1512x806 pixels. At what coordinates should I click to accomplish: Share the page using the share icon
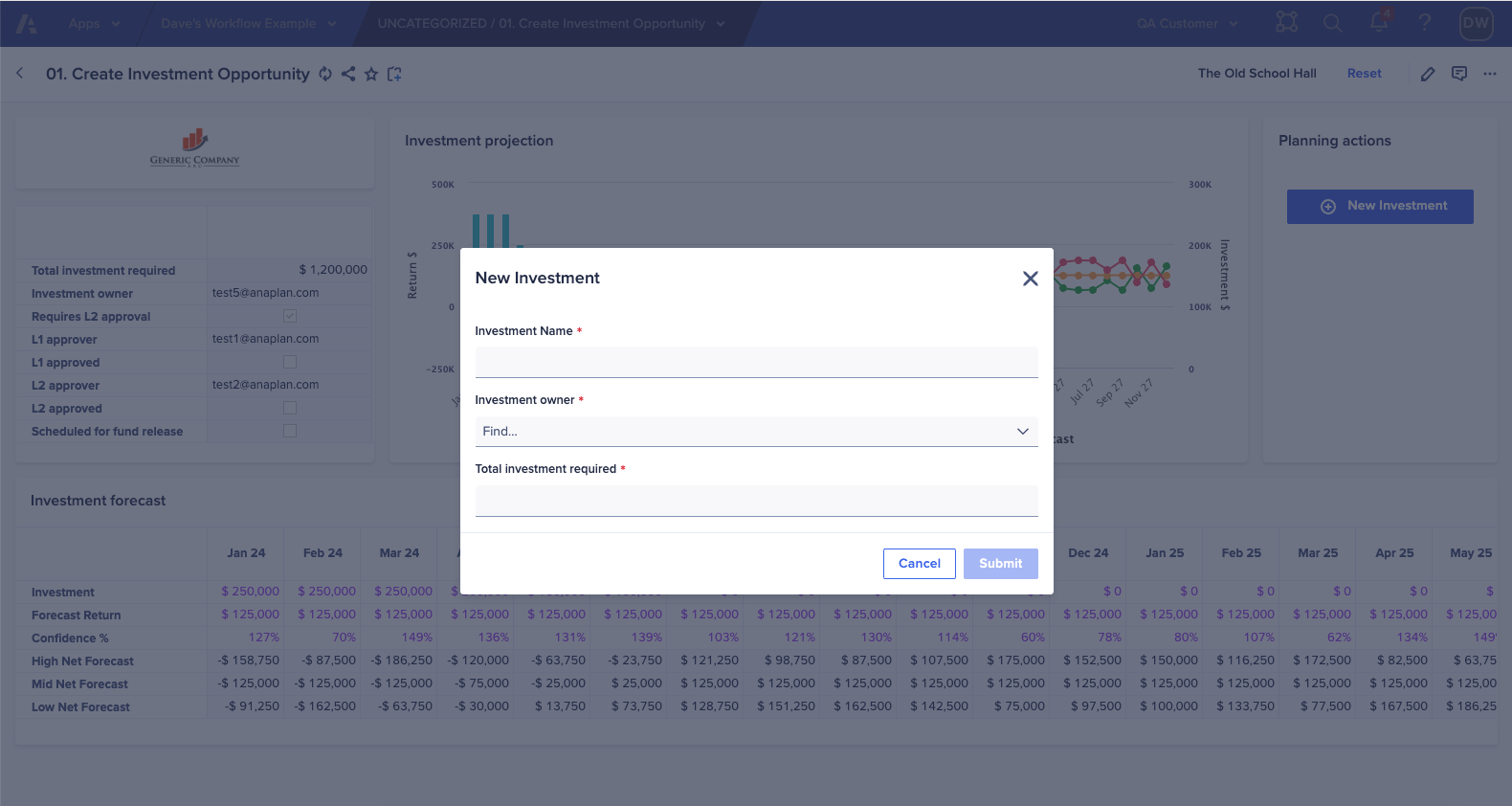click(x=348, y=74)
